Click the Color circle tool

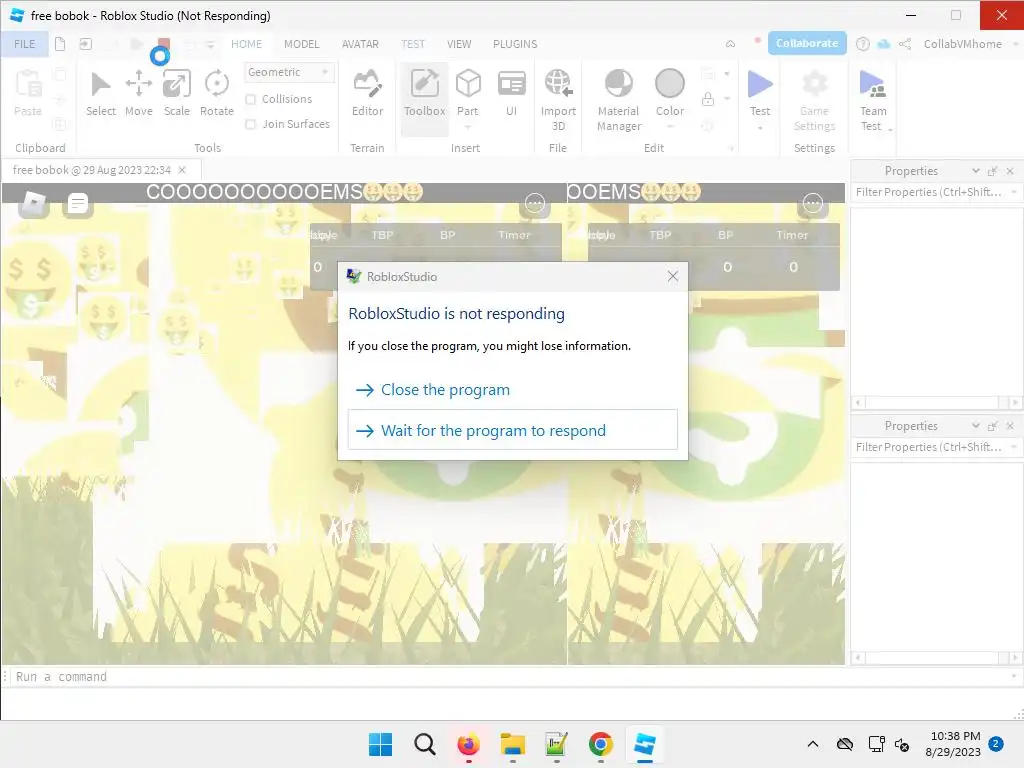[x=669, y=85]
